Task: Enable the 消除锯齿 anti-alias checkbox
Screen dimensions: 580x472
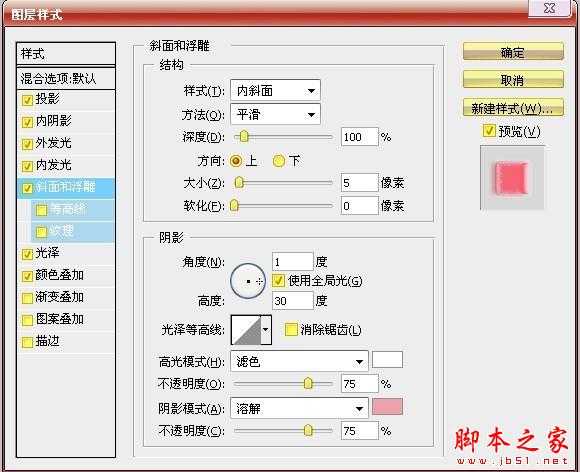Action: [291, 329]
